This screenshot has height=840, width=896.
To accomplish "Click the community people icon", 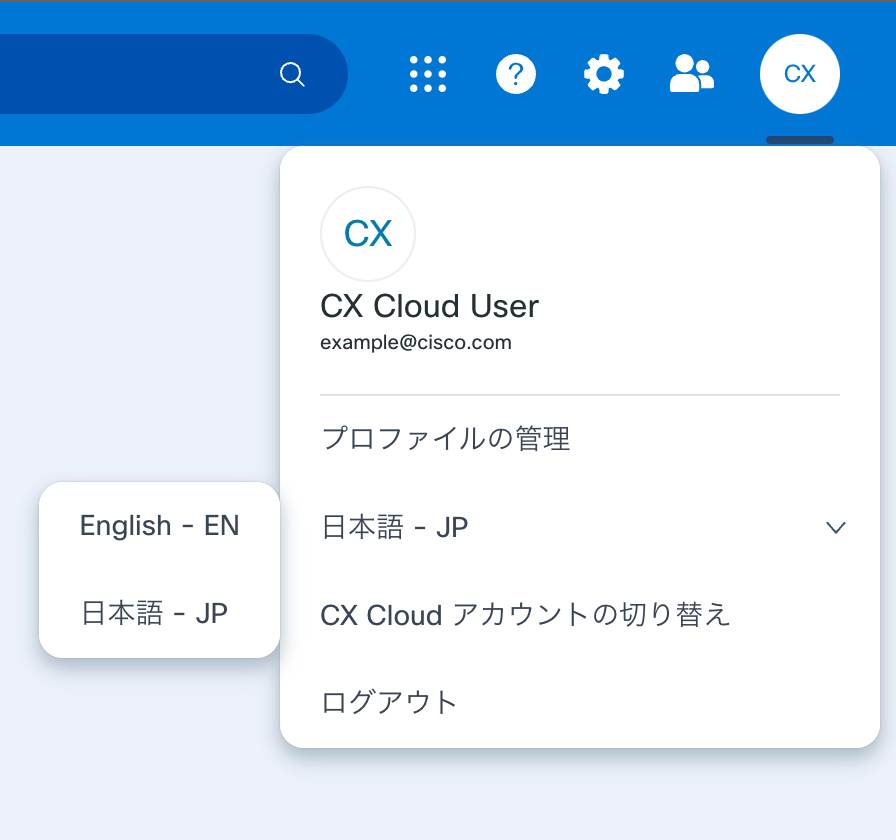I will (x=692, y=73).
